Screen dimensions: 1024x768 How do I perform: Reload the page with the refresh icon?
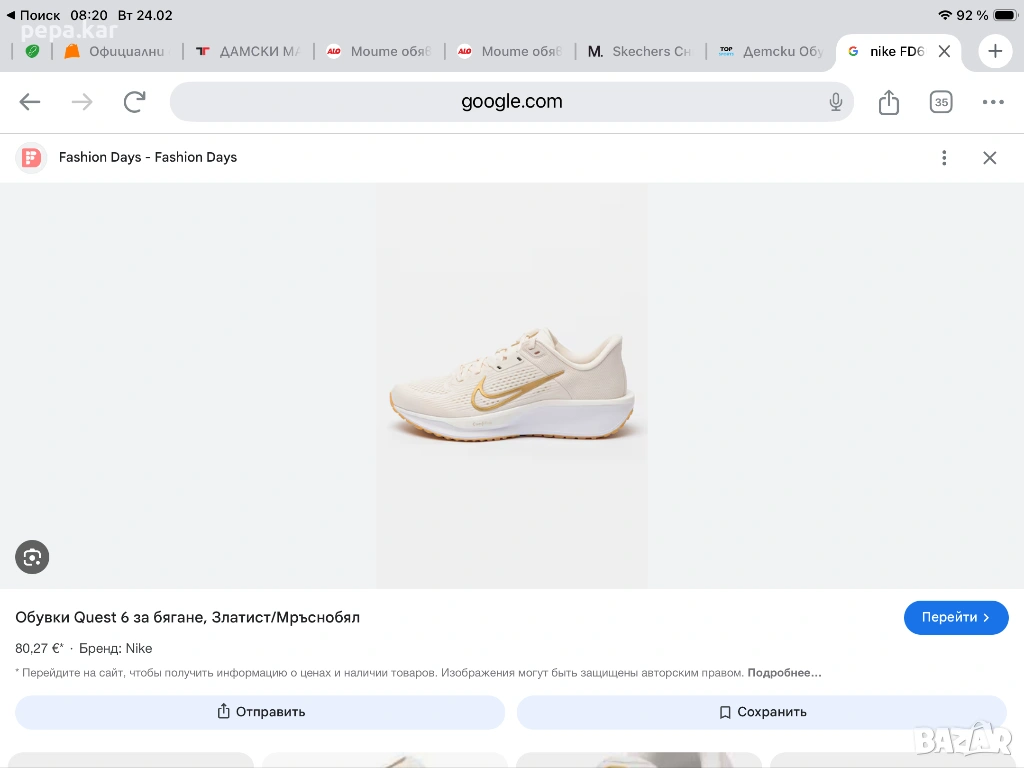[134, 102]
